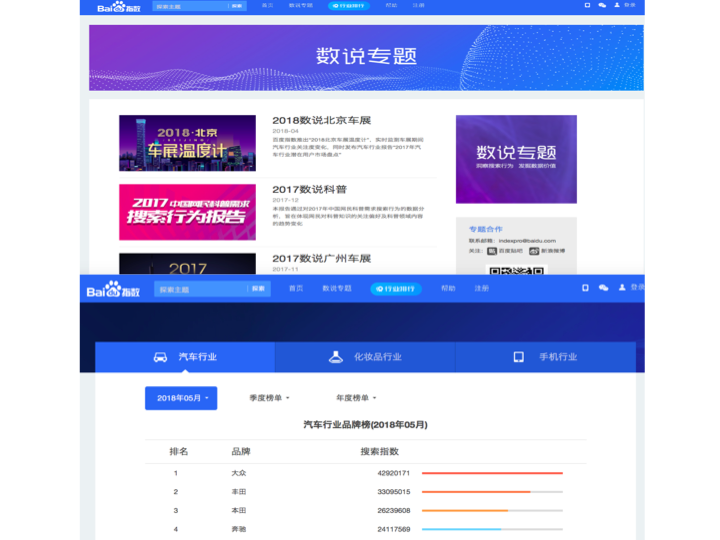Click the 2018-04 date under 北京车展
Viewport: 720px width, 540px height.
coord(285,131)
